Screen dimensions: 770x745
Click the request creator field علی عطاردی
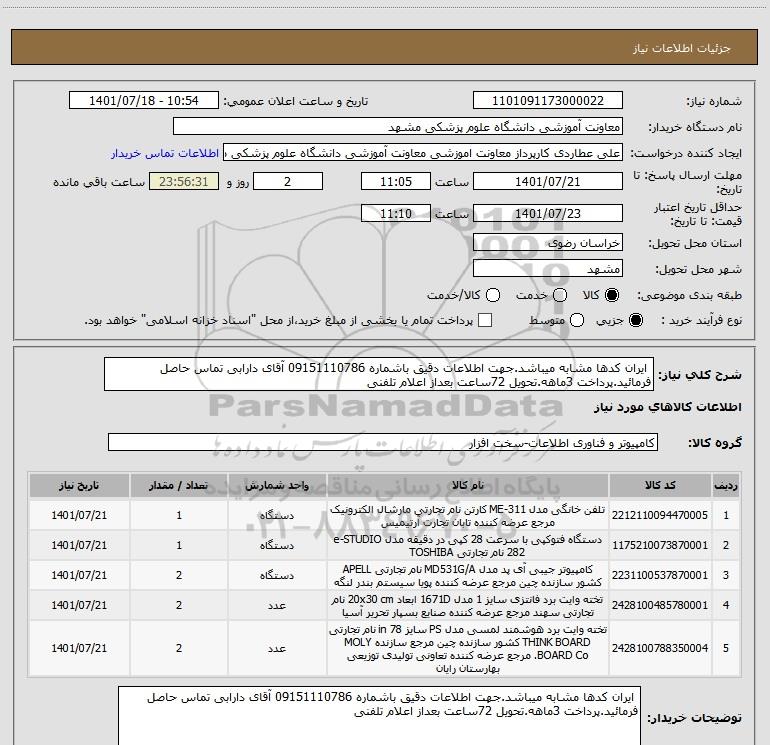(423, 153)
